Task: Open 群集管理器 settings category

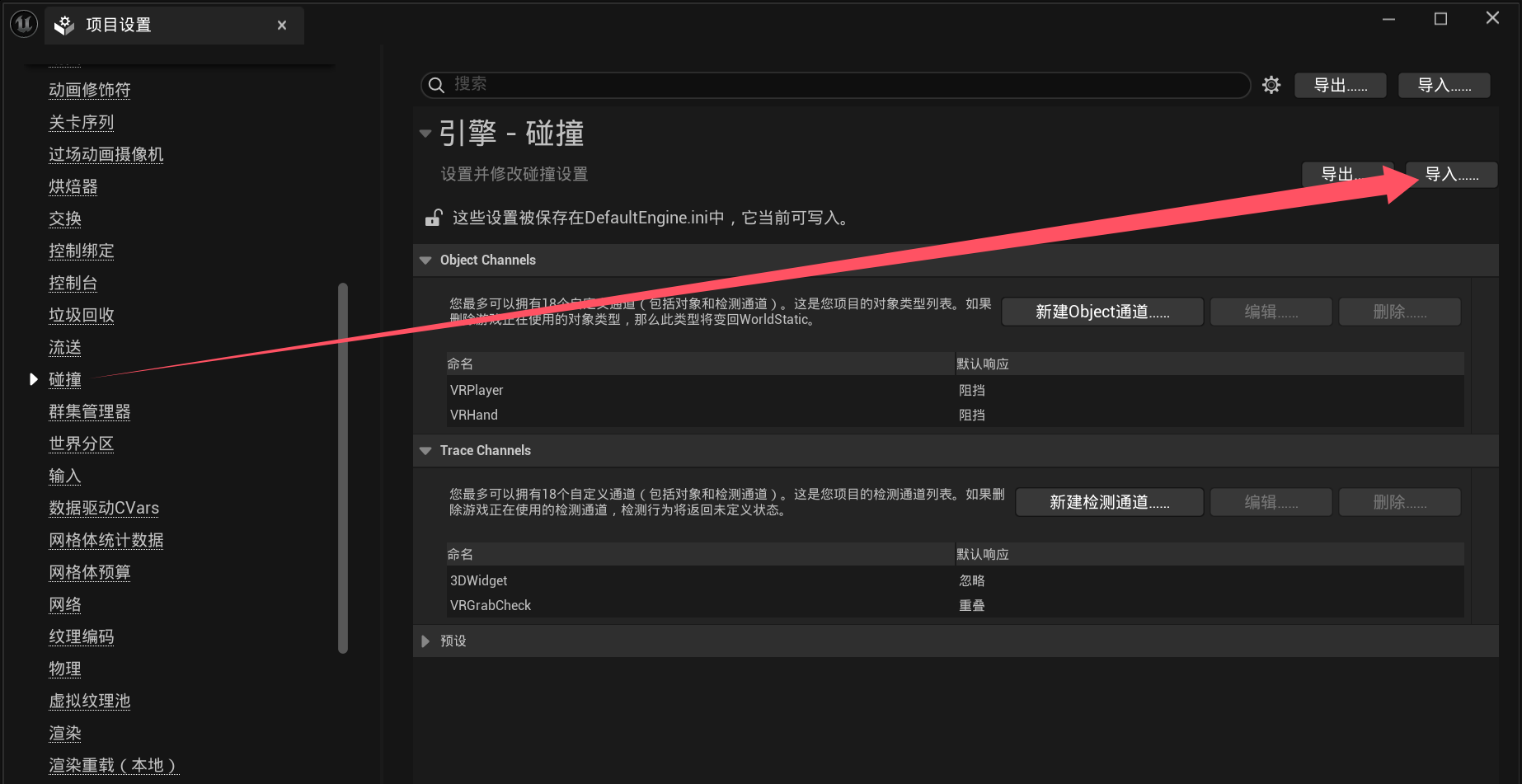Action: pos(90,411)
